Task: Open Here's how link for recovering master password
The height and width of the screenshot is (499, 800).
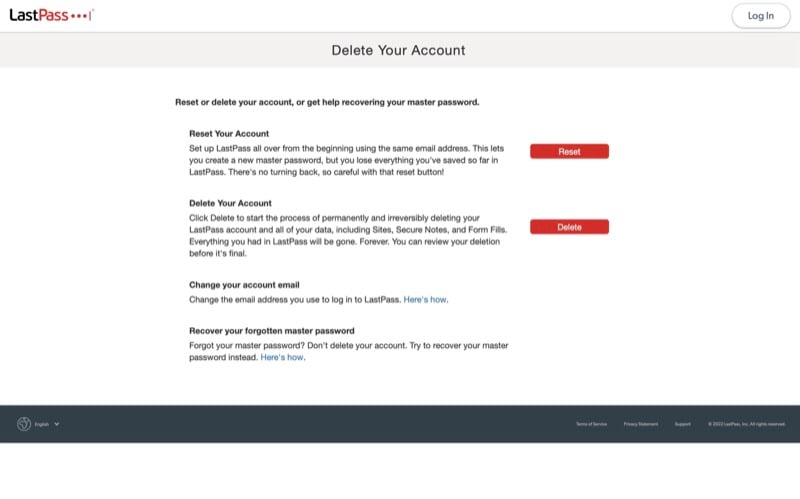Action: click(282, 357)
